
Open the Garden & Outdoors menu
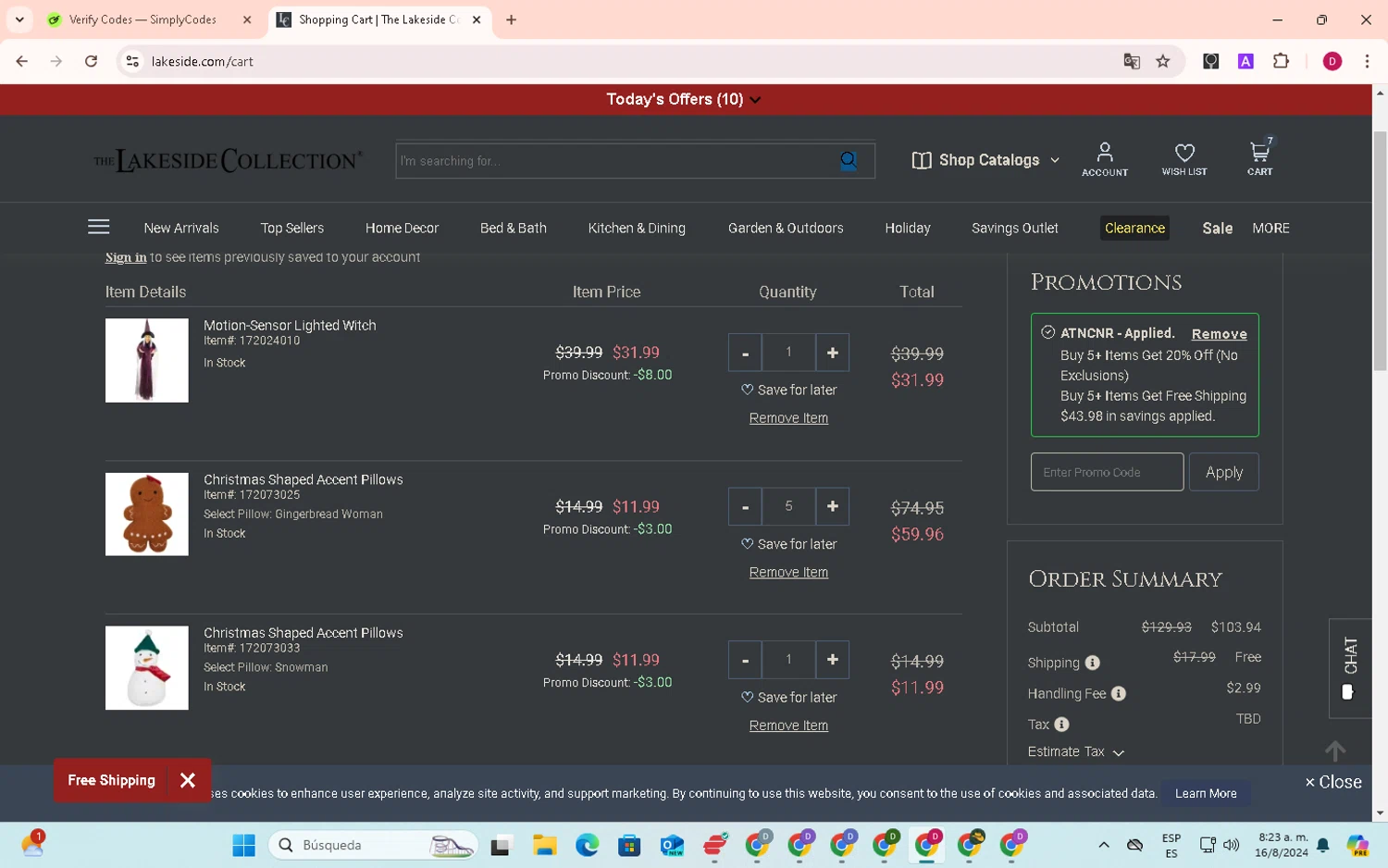click(786, 228)
